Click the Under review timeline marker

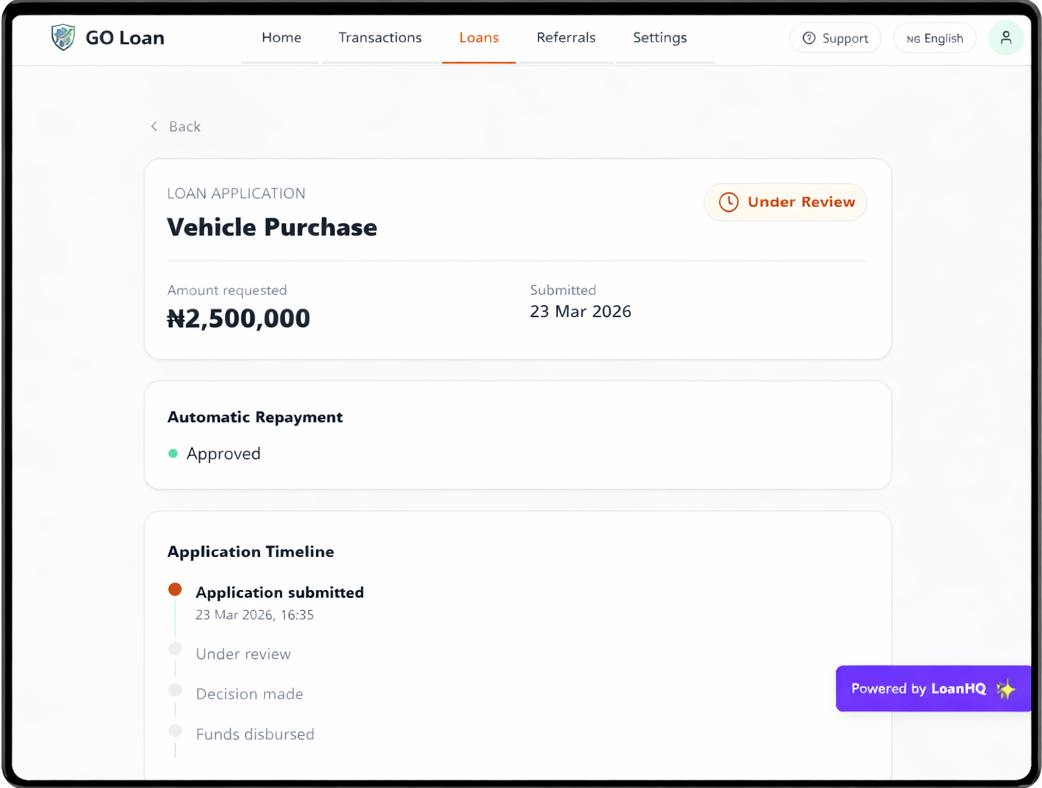[x=175, y=650]
